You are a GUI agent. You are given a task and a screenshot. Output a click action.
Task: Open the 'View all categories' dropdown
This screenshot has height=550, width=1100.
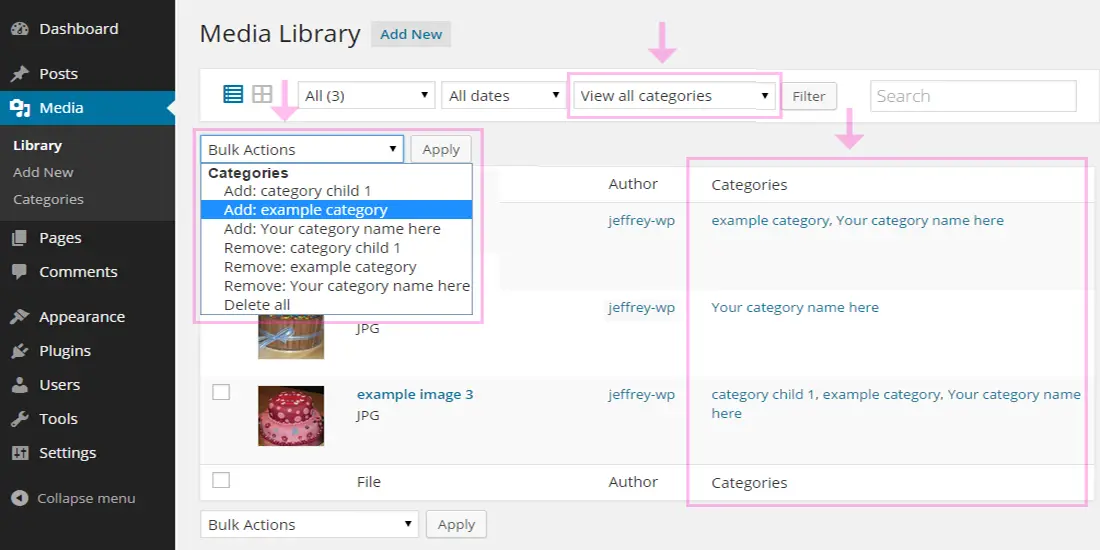[675, 96]
